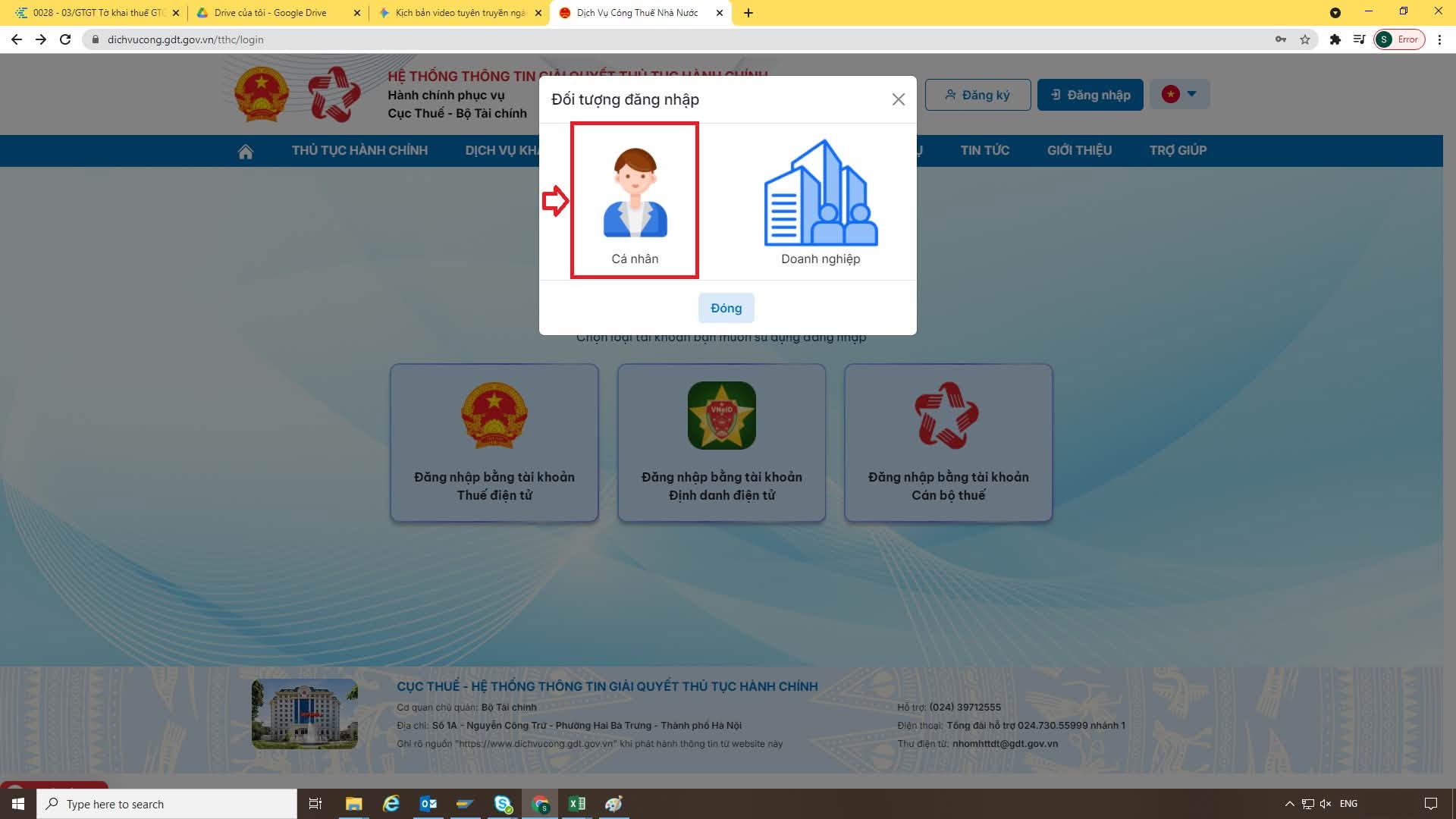
Task: Open the Windows Start menu
Action: (18, 804)
